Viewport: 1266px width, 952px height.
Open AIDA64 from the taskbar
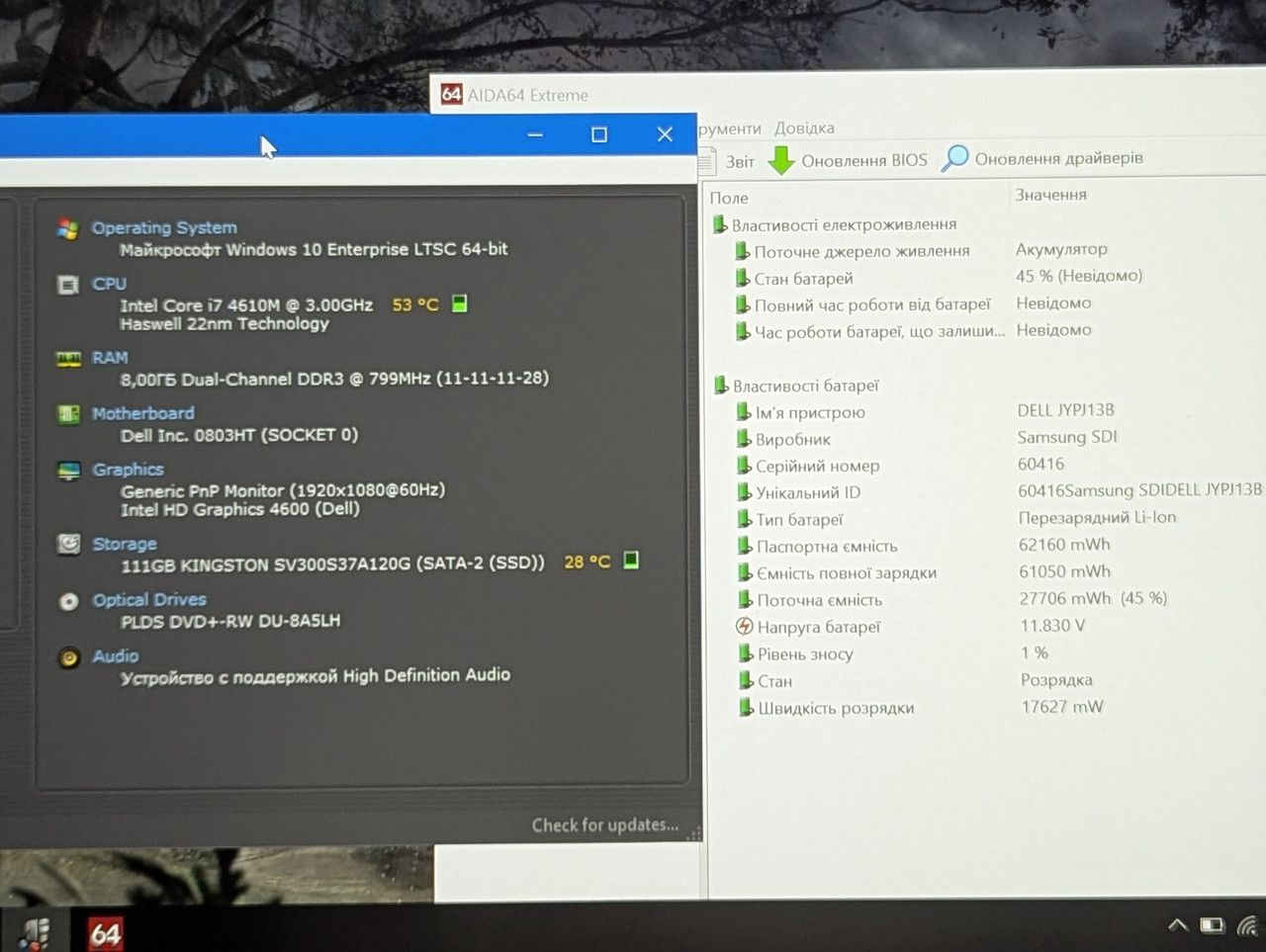coord(106,932)
